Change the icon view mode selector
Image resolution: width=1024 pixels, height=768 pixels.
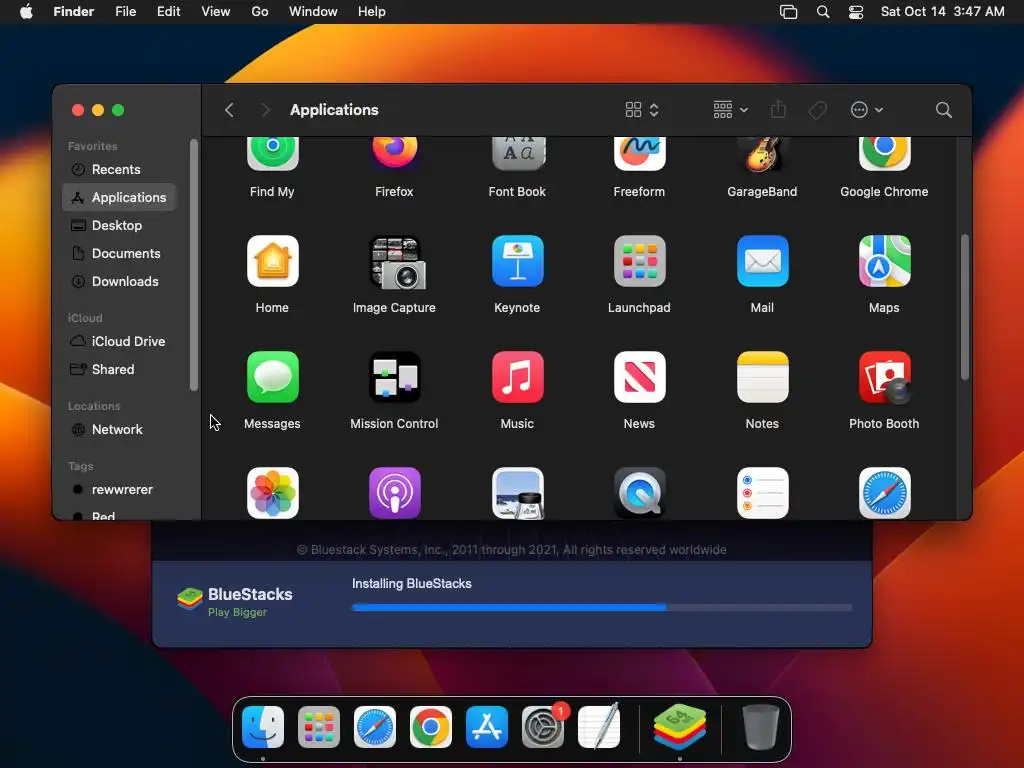click(x=641, y=110)
